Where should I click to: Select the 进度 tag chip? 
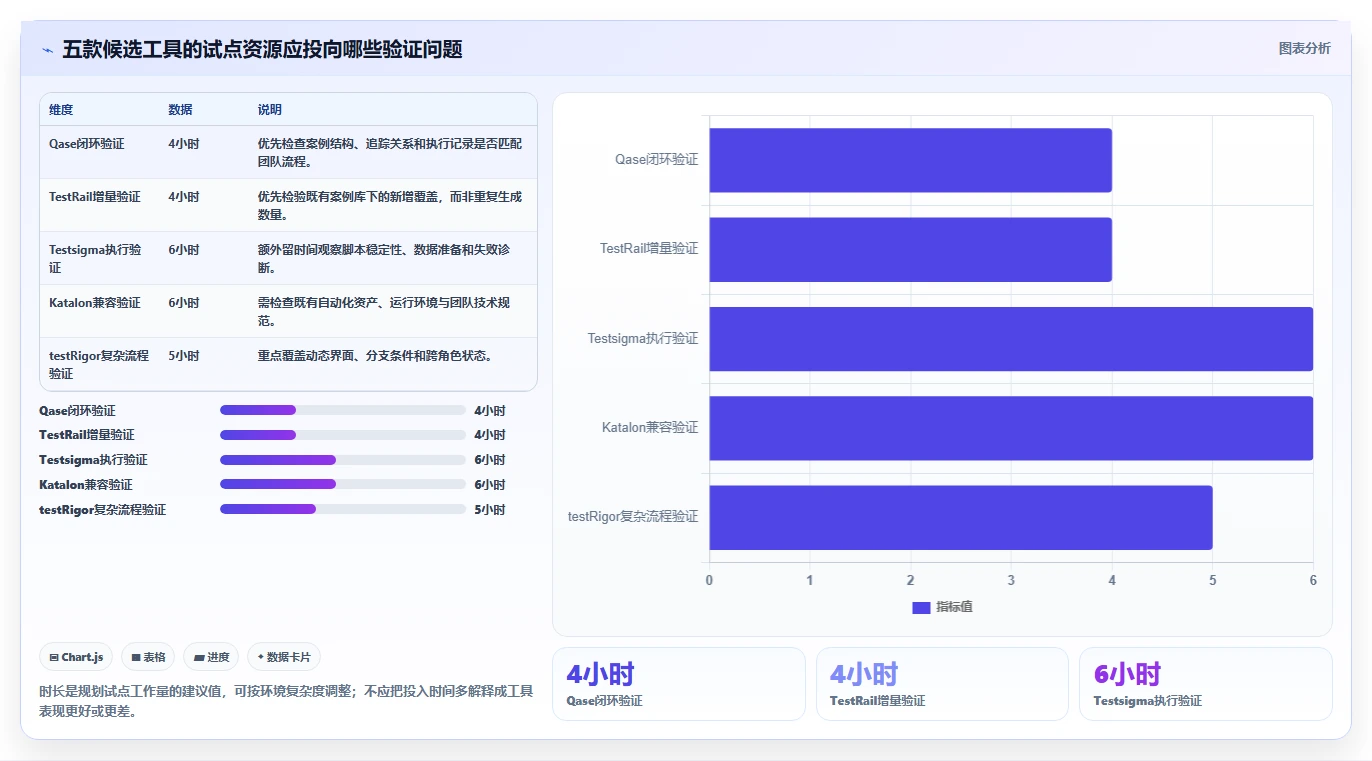(x=211, y=657)
